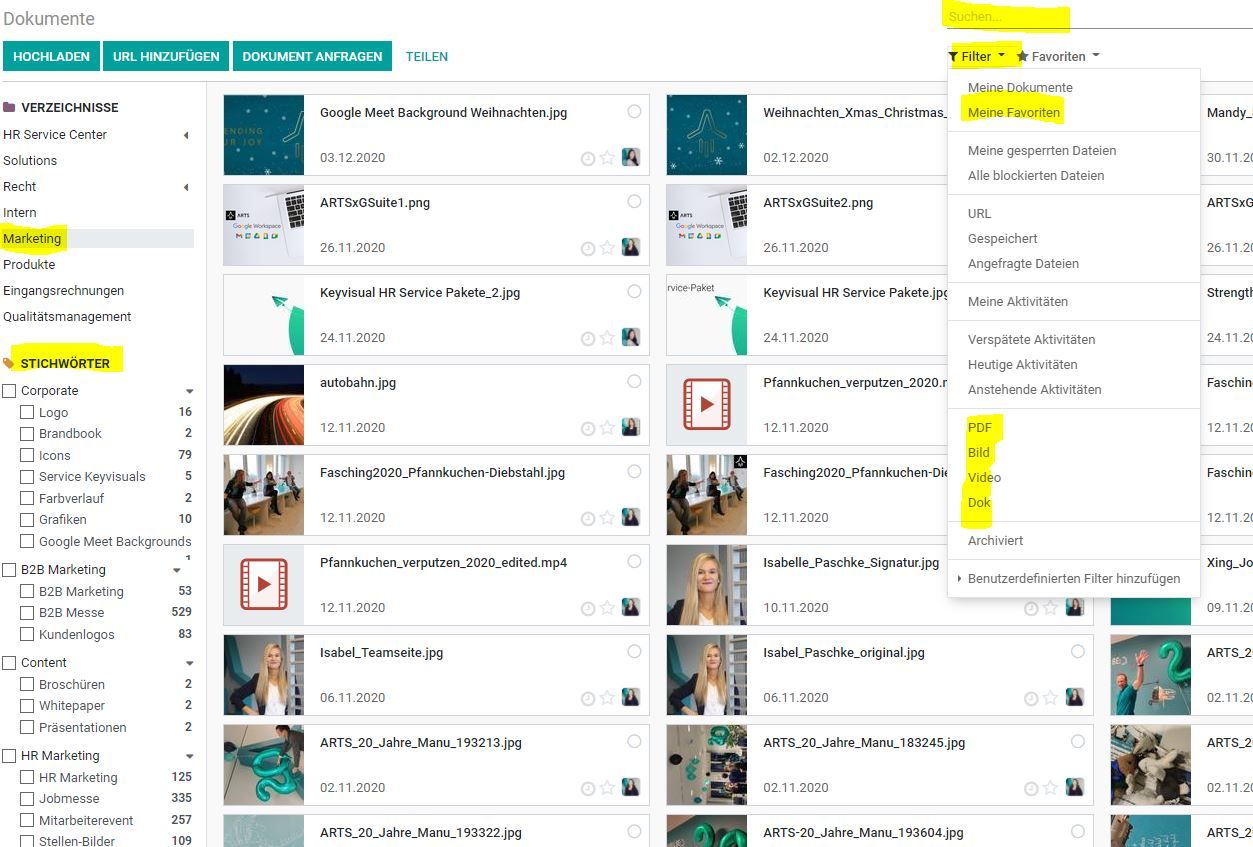
Task: Enable the Kundenlogos tag checkbox
Action: [27, 635]
